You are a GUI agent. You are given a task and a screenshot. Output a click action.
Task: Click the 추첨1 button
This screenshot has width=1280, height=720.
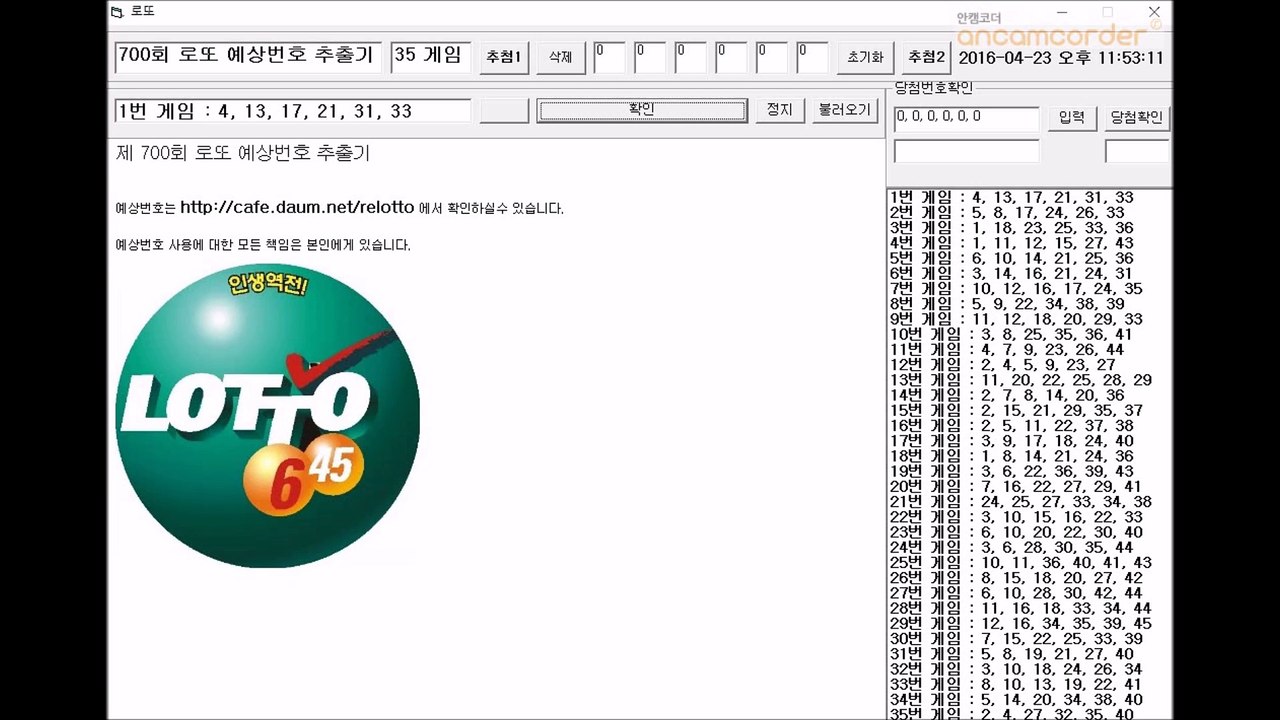[504, 58]
